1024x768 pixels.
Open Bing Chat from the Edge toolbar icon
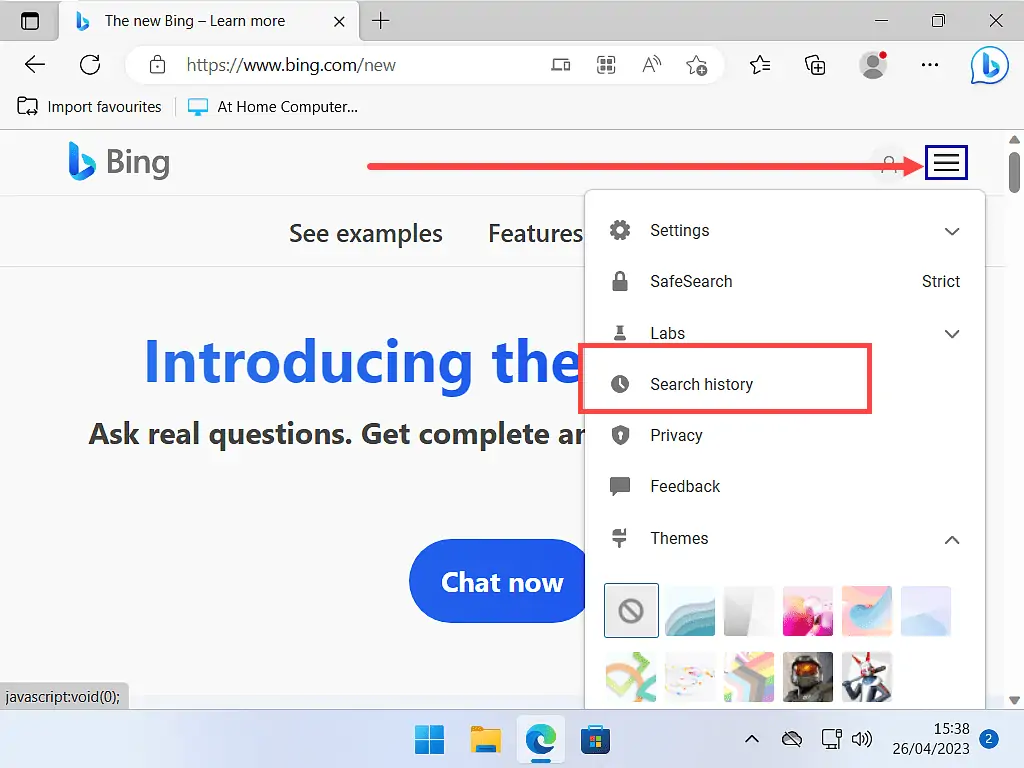[989, 65]
